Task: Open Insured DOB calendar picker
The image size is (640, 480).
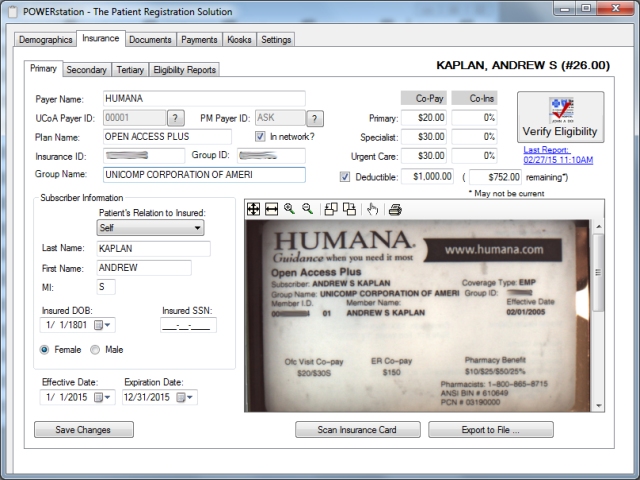Action: (x=98, y=325)
